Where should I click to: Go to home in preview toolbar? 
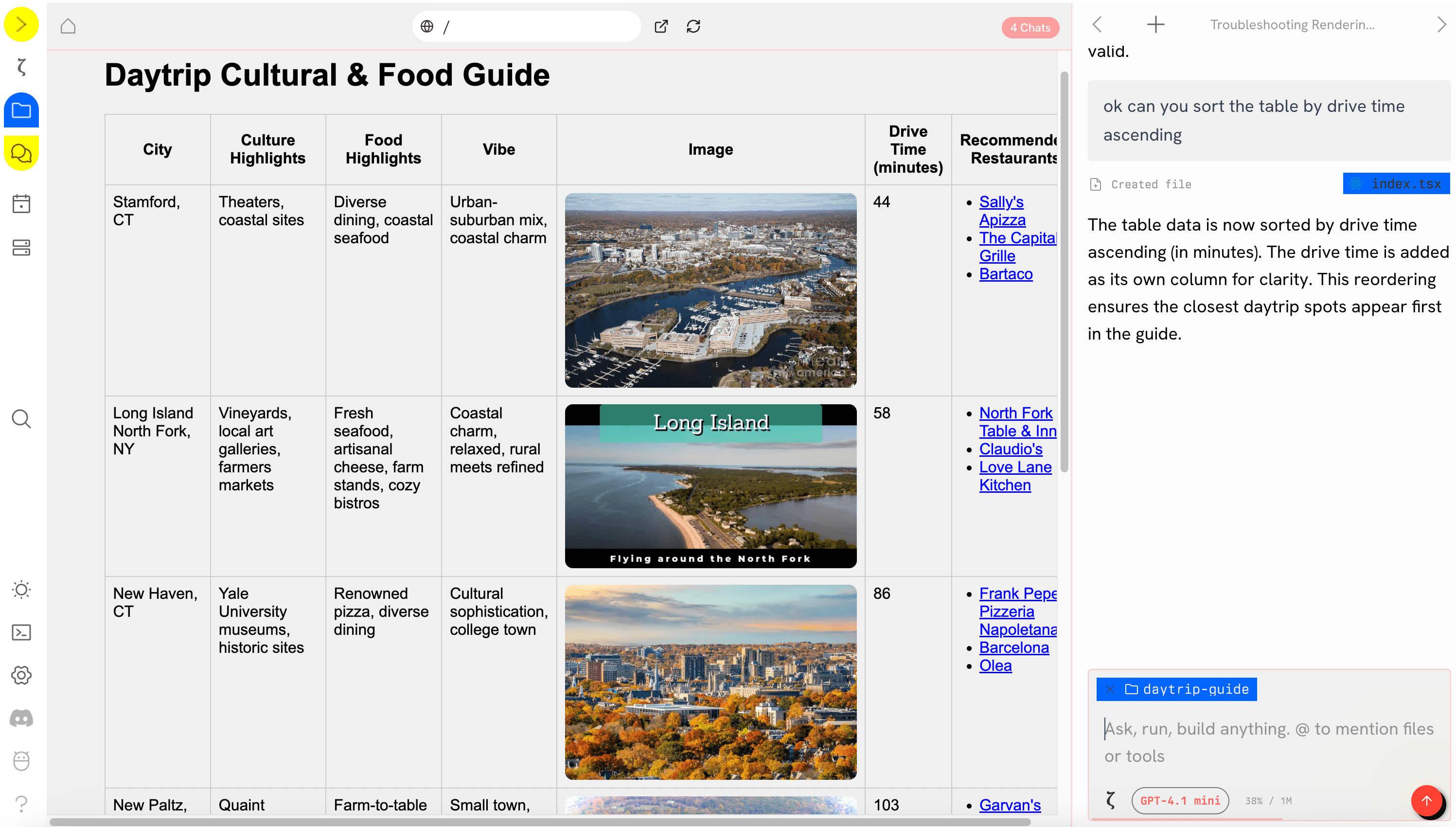(x=68, y=26)
